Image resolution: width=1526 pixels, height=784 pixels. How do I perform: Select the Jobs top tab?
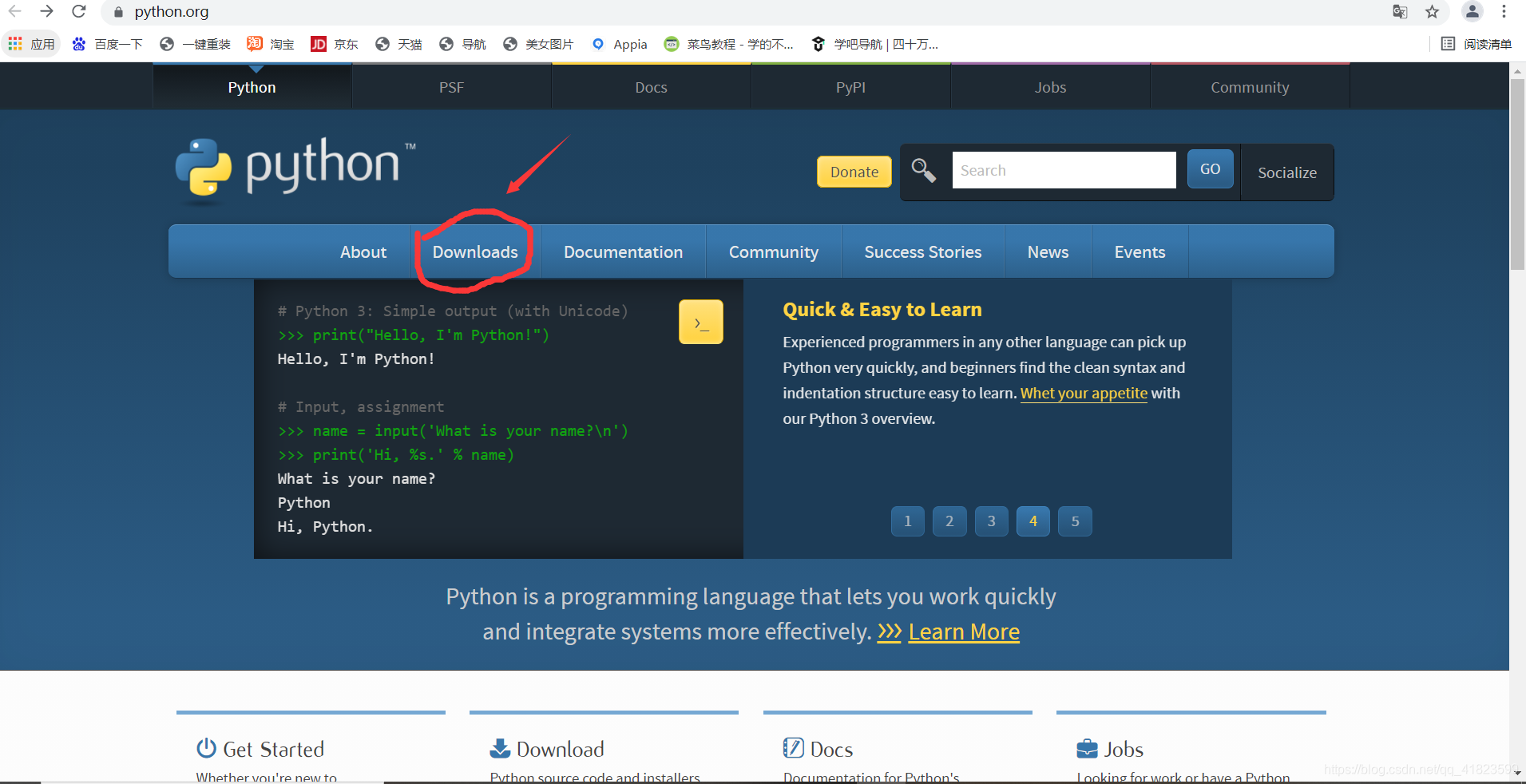[x=1050, y=87]
